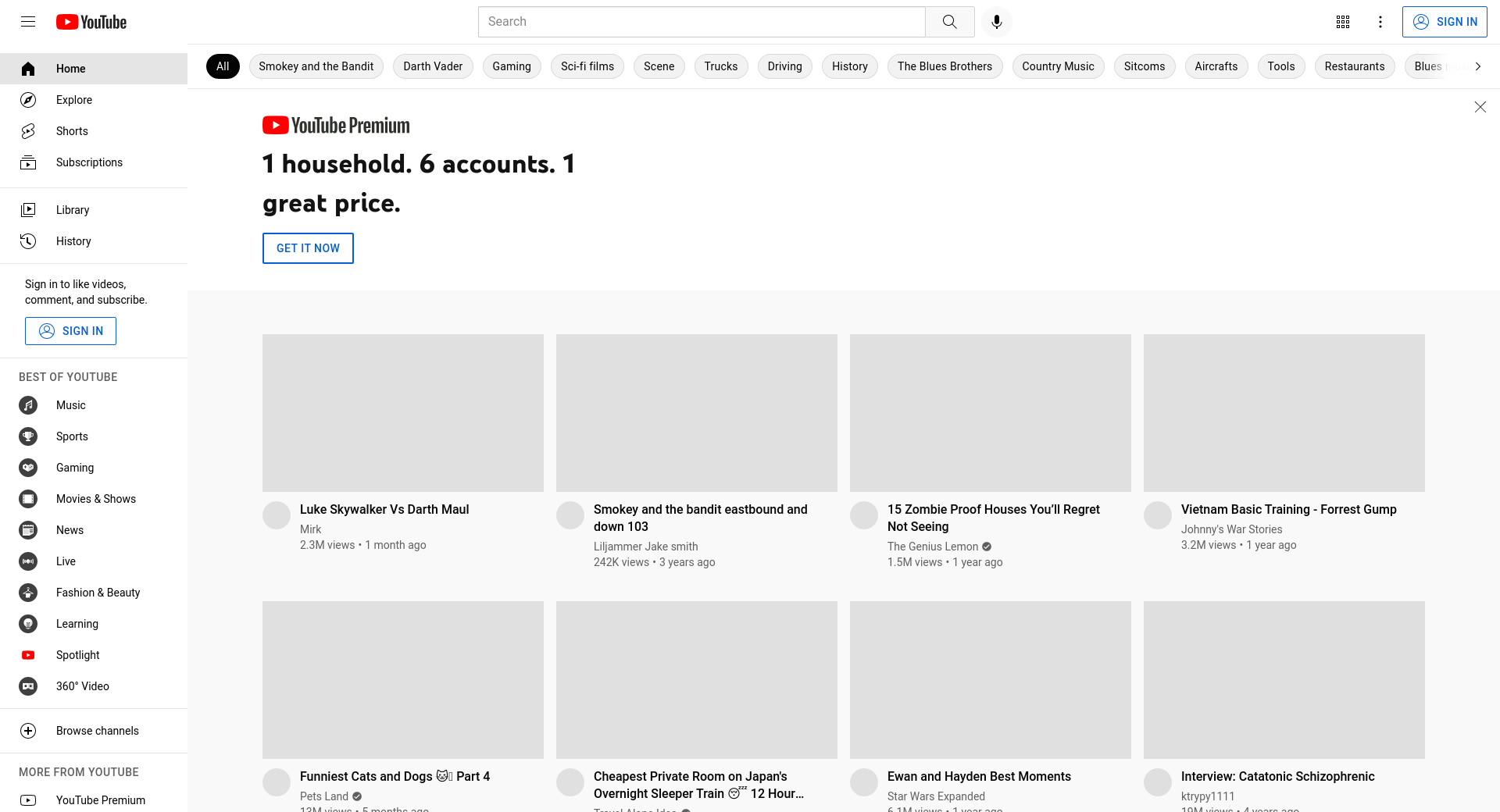Click Browse channels plus icon
1500x812 pixels.
tap(28, 731)
